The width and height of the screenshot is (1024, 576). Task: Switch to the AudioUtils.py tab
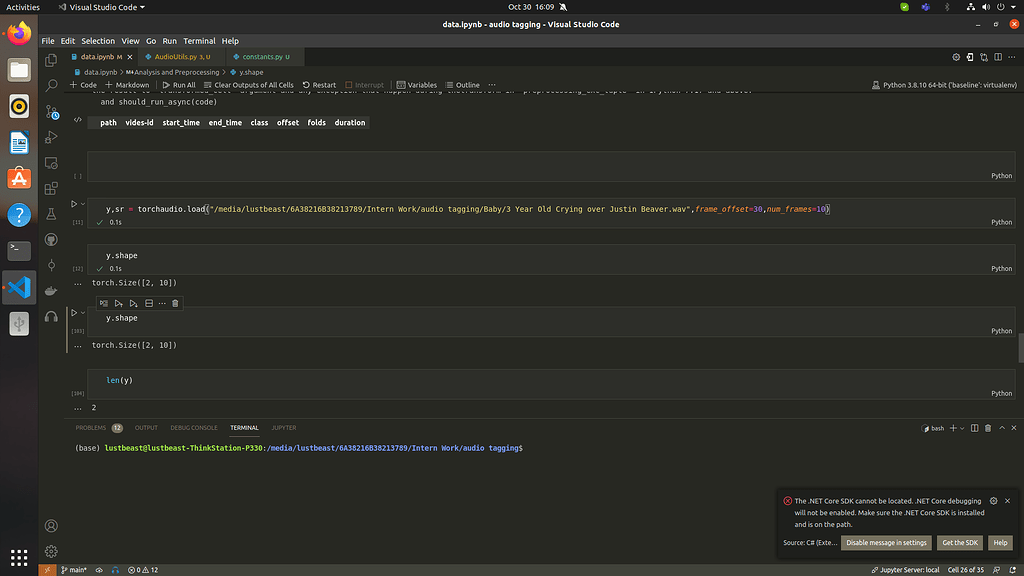tap(175, 57)
